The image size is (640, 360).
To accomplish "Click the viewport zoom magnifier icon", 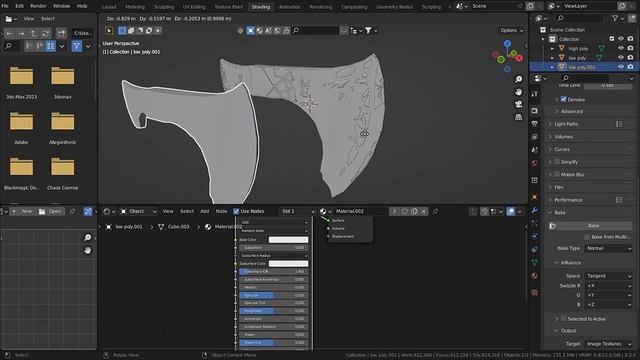I will (x=518, y=79).
